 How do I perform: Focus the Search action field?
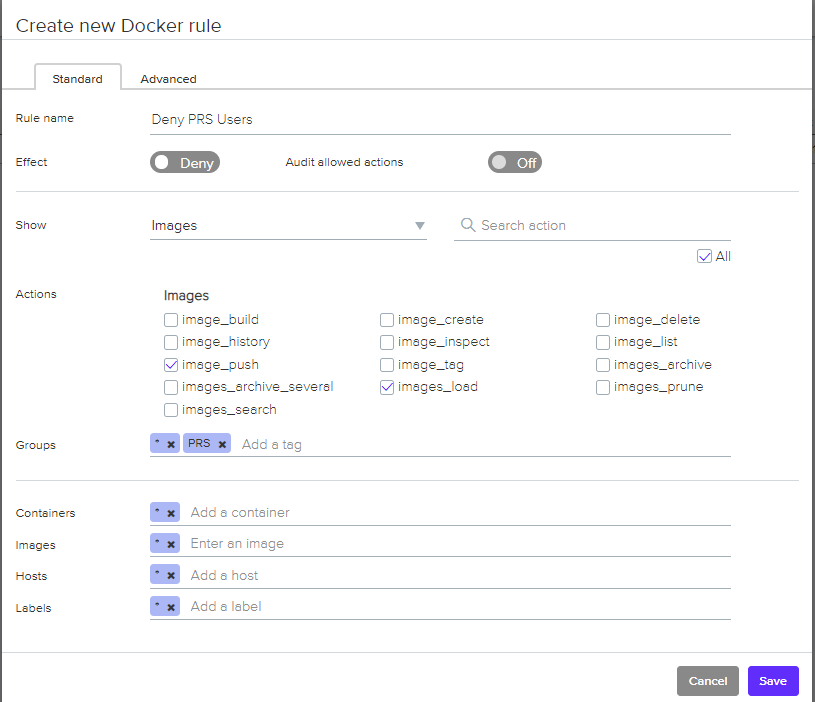[x=600, y=226]
